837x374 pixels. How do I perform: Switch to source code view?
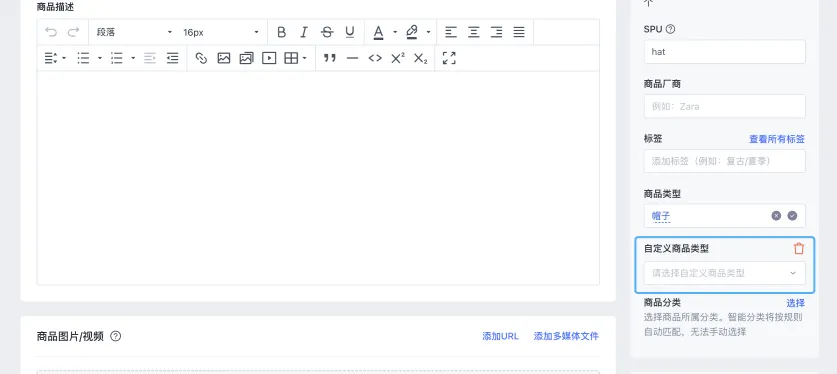375,58
